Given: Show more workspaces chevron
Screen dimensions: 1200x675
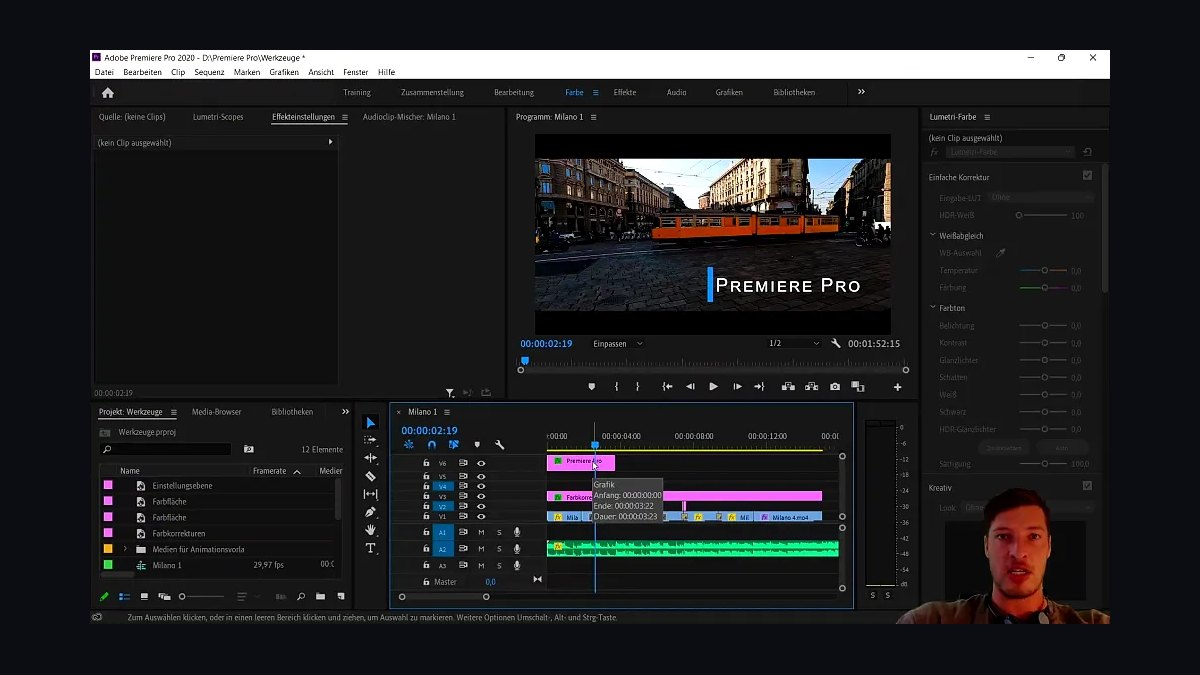Looking at the screenshot, I should 861,92.
